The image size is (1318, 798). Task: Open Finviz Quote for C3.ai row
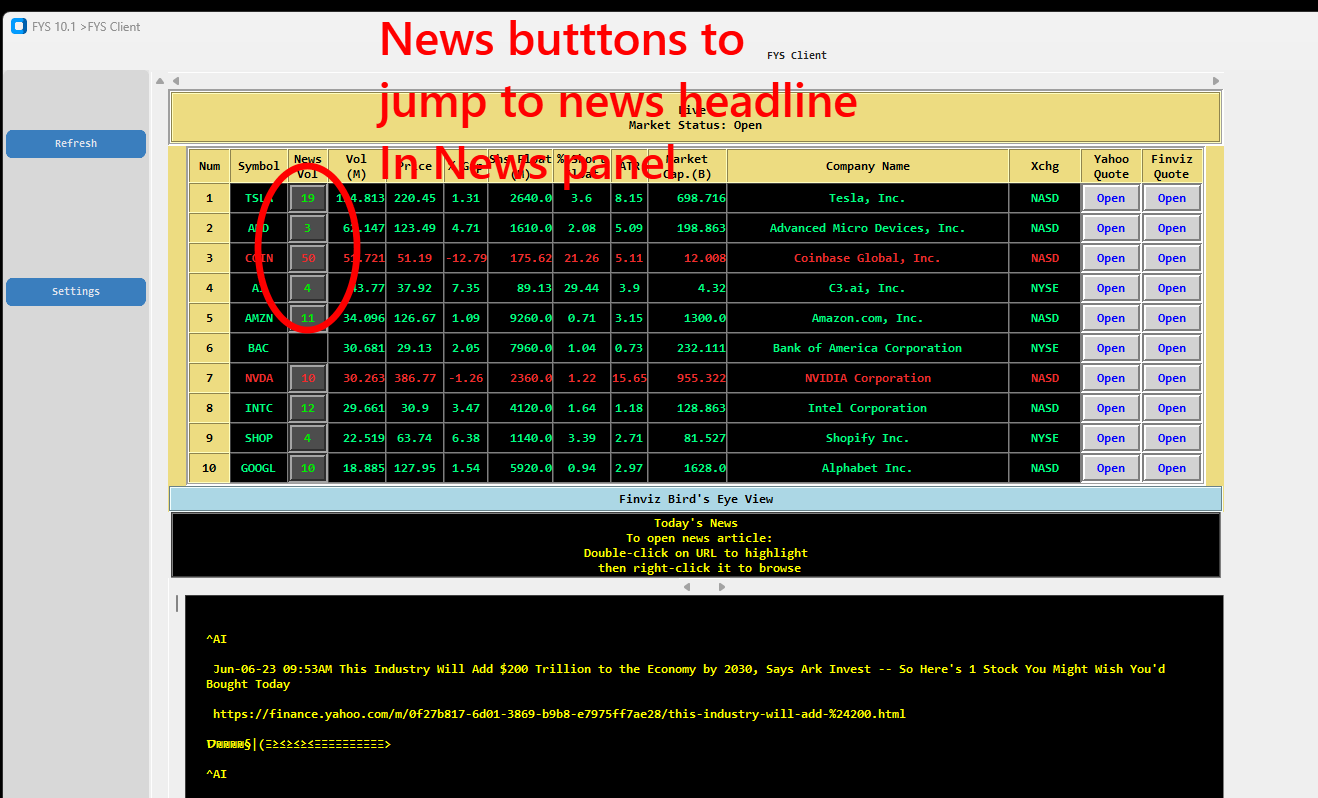1172,288
